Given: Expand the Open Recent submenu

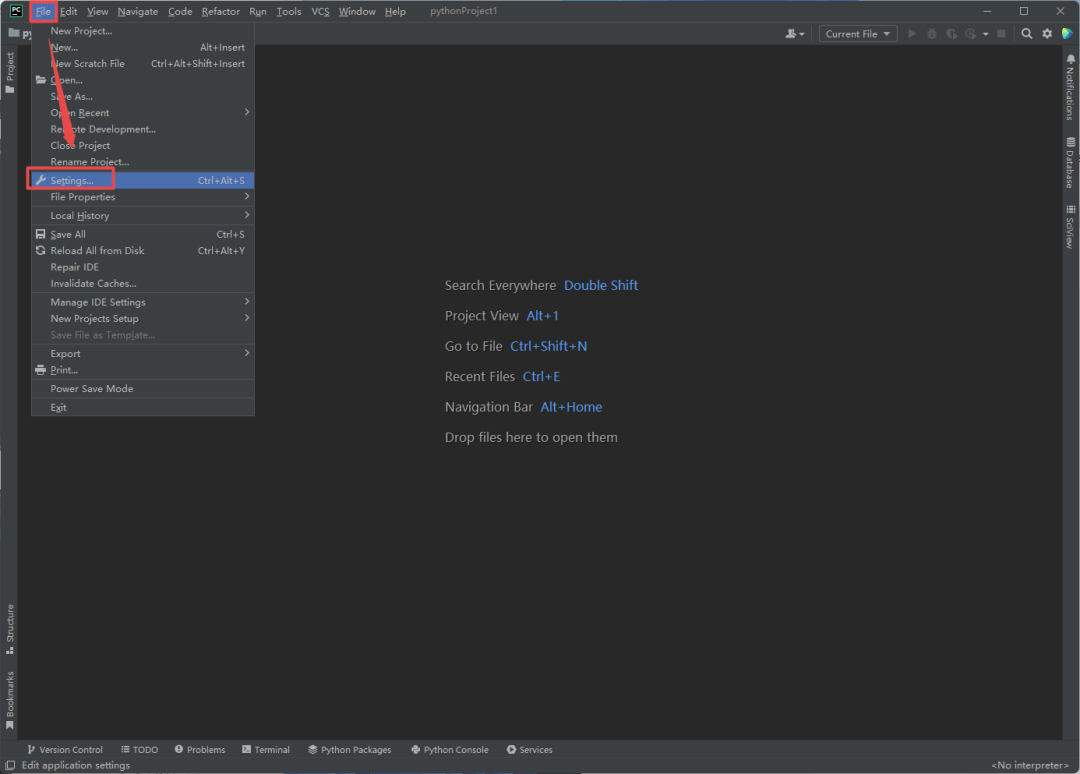Looking at the screenshot, I should pyautogui.click(x=80, y=113).
